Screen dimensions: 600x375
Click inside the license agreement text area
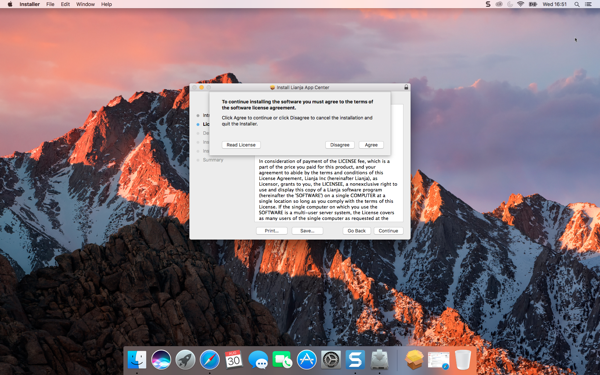(x=329, y=189)
